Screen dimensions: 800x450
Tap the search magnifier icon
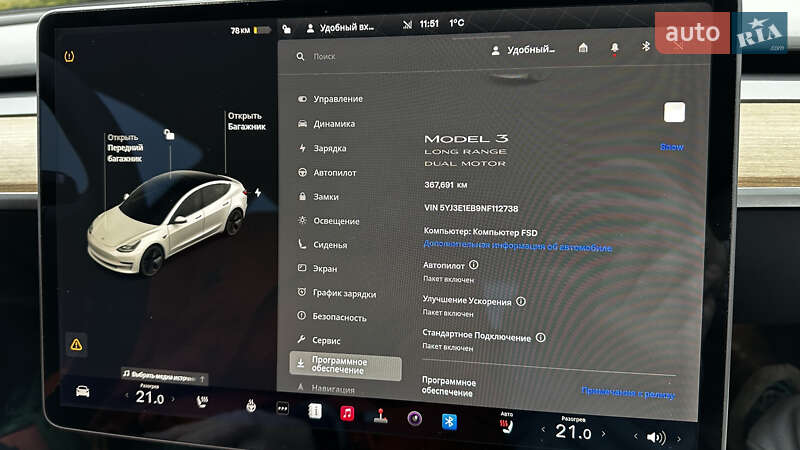coord(301,56)
